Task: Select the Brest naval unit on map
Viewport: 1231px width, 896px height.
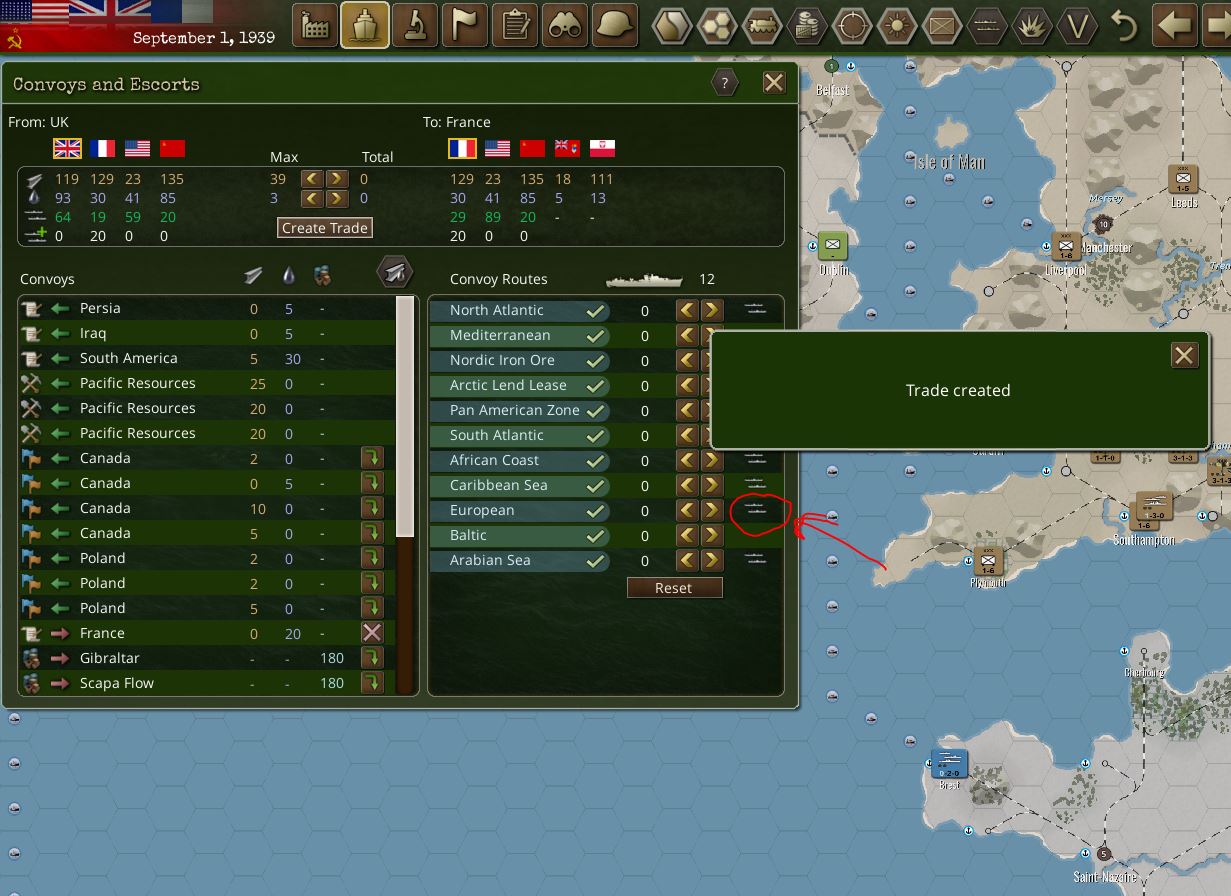Action: (949, 763)
